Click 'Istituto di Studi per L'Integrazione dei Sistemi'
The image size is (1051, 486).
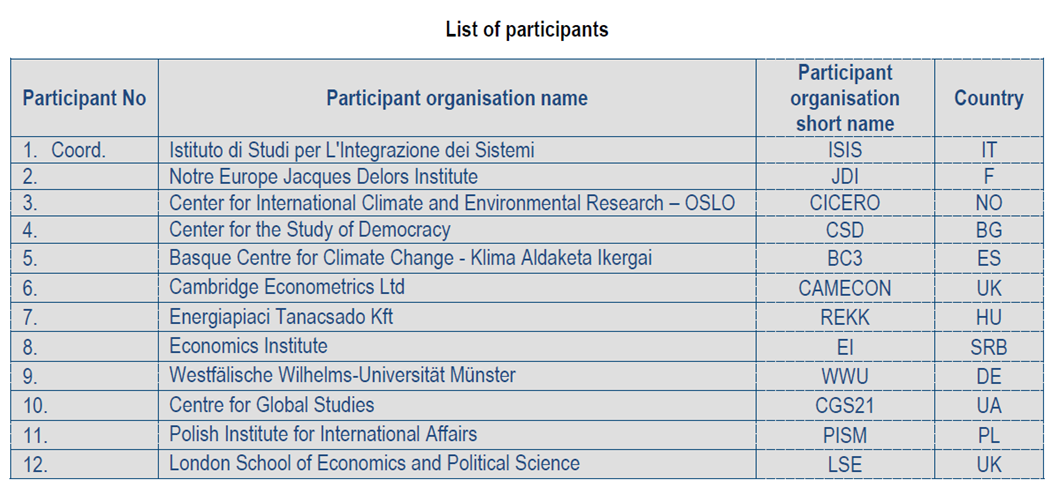pyautogui.click(x=351, y=150)
